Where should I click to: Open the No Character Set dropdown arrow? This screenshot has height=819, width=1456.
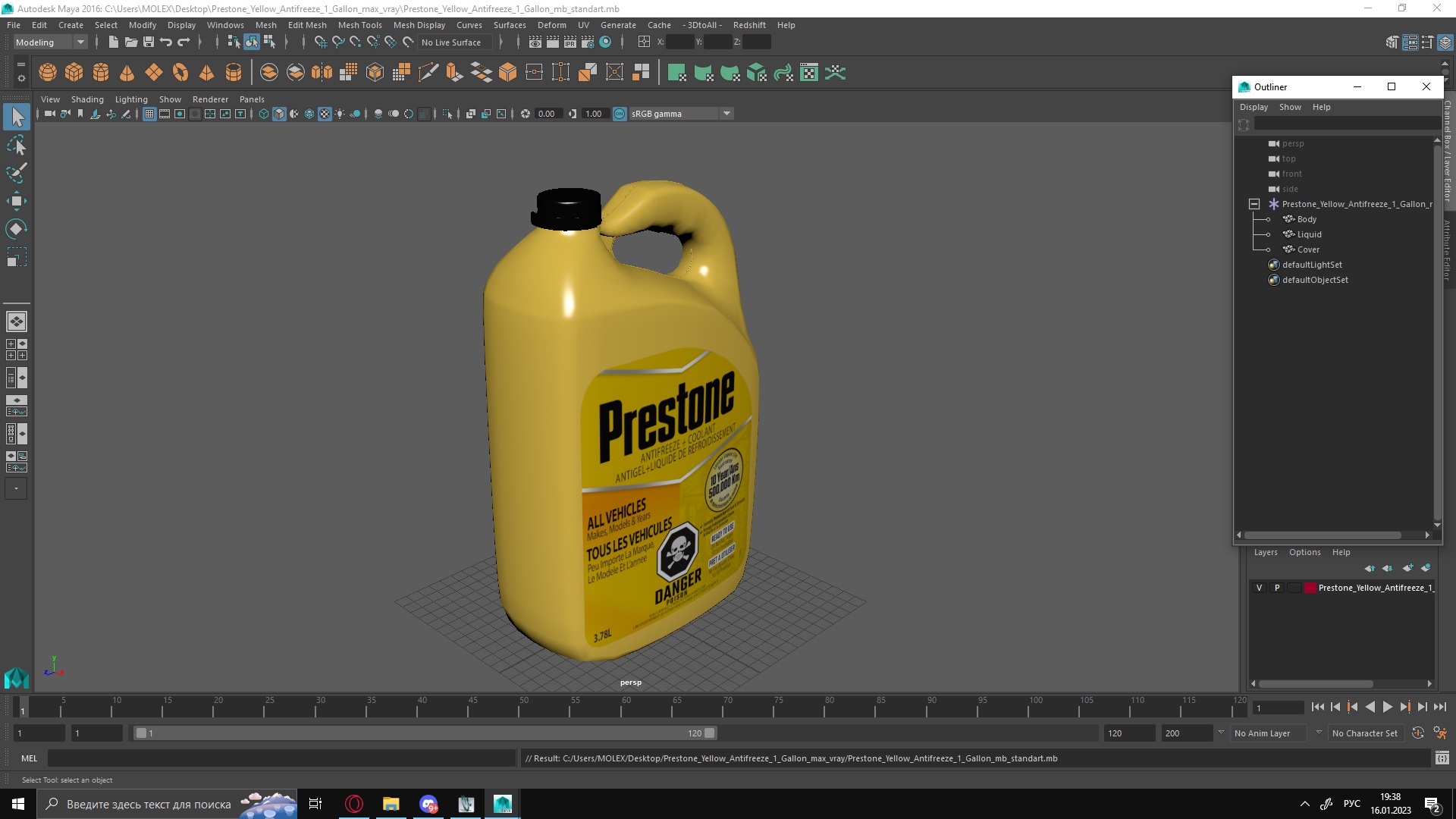coord(1319,733)
